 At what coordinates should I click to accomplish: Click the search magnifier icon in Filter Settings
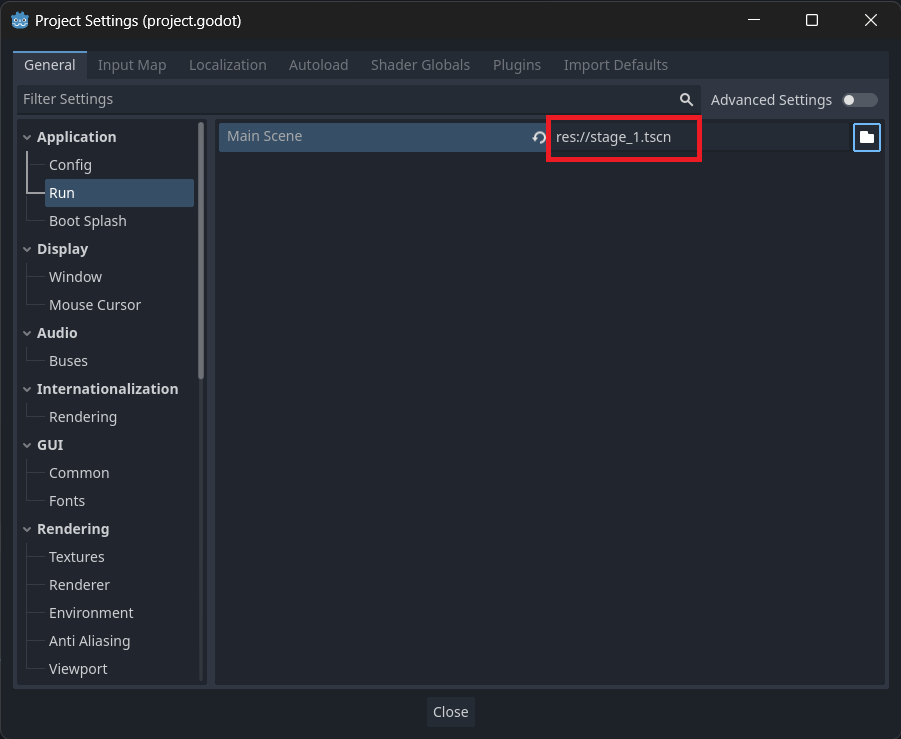[686, 99]
